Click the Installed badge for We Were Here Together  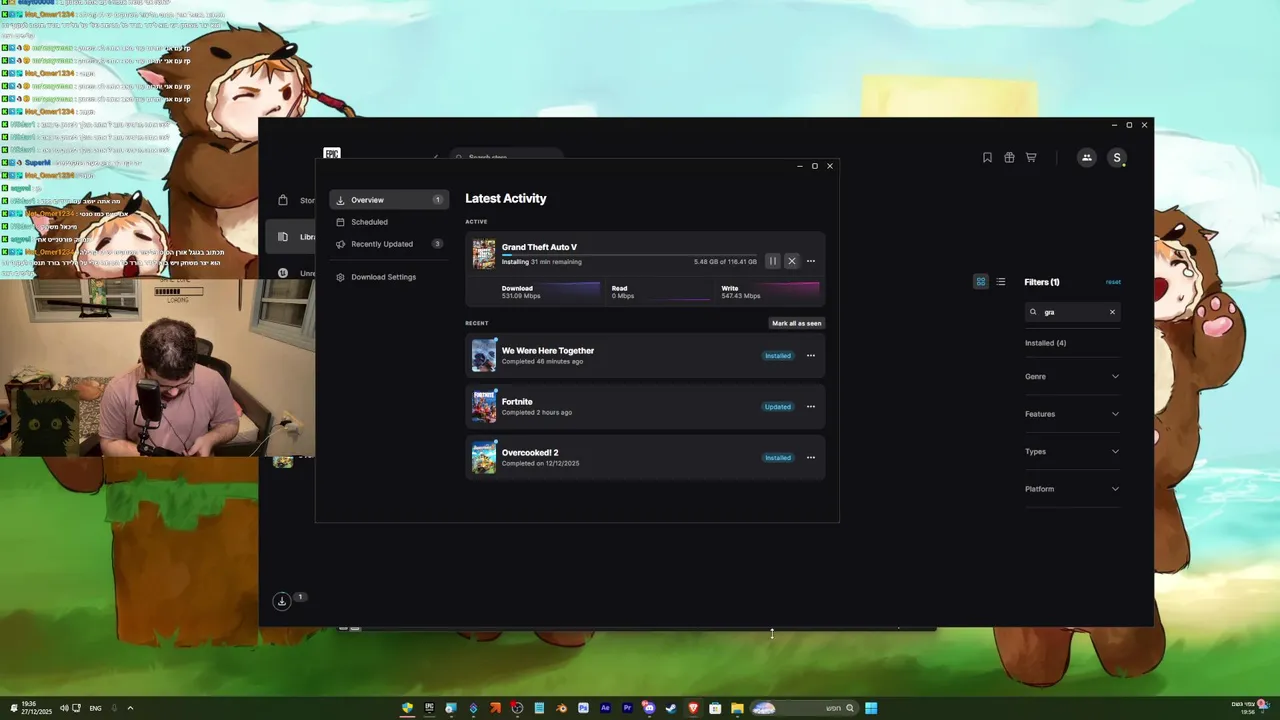778,355
